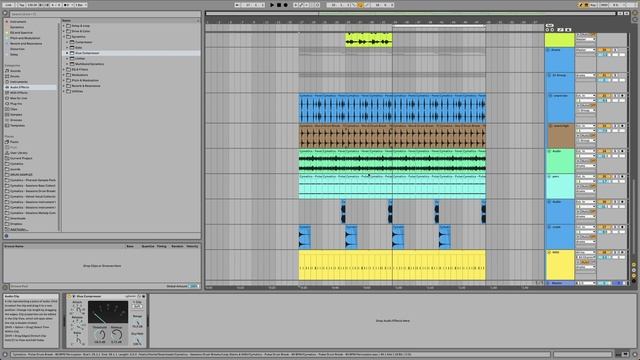Screen dimensions: 640x360
Task: Select the Limiter device in browser list
Action: coord(80,58)
